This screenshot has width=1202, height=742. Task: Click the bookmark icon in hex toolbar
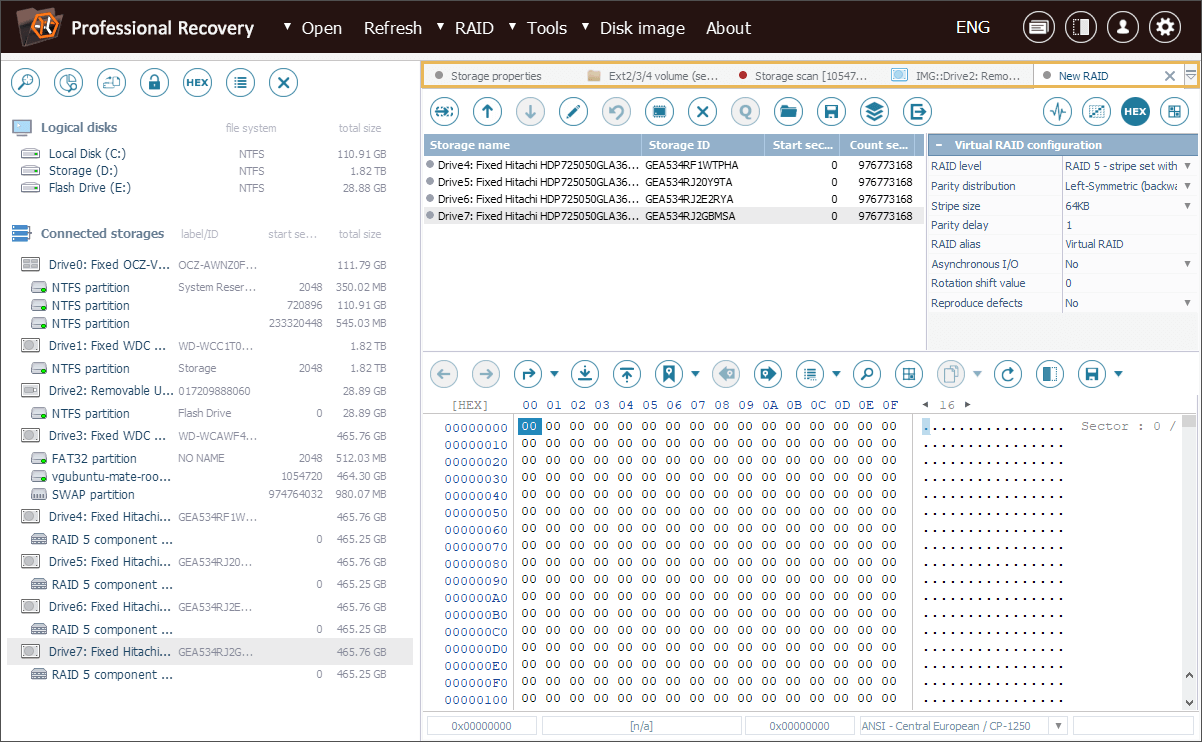pos(669,374)
